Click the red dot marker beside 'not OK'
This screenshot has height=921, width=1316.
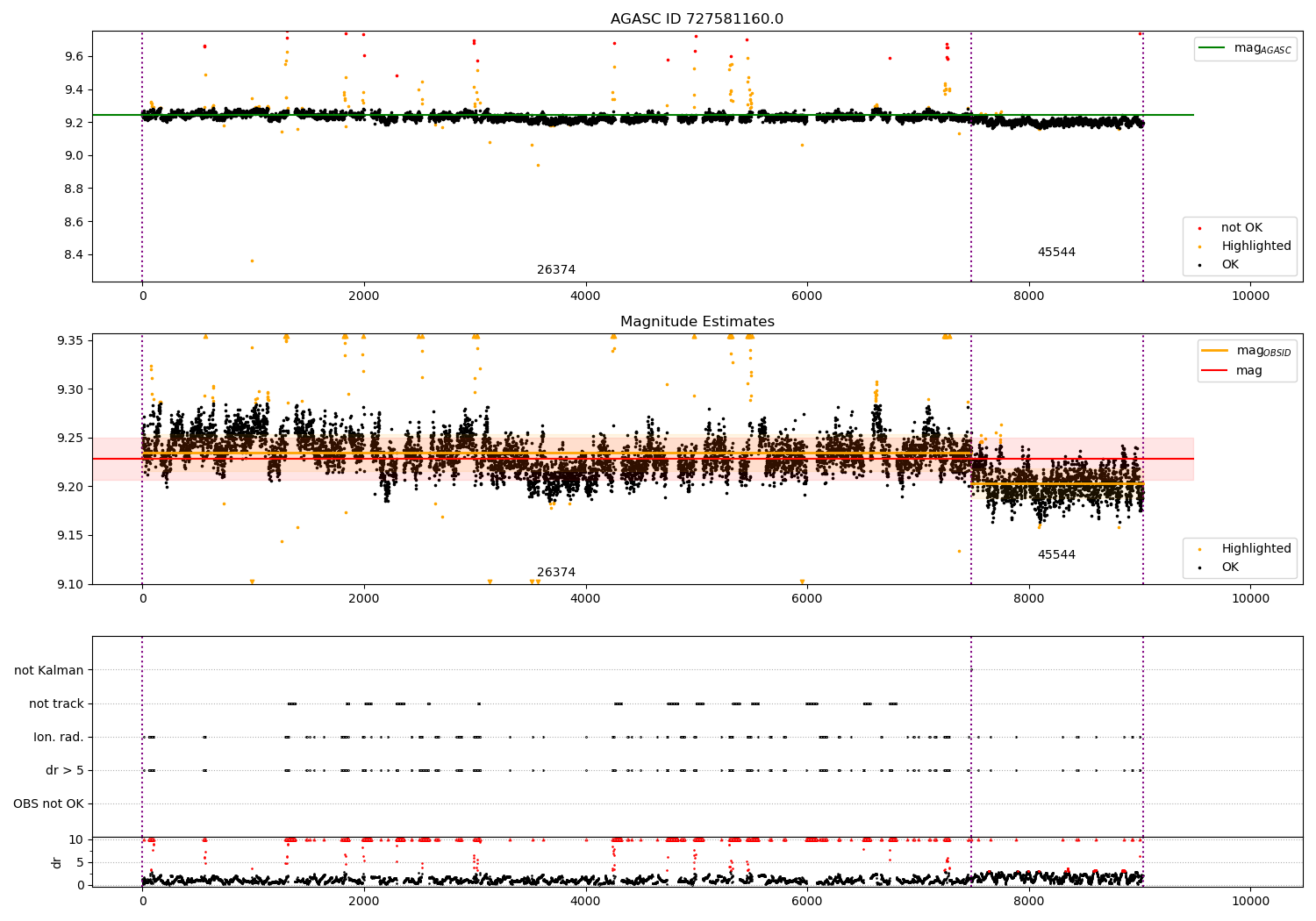[1199, 228]
